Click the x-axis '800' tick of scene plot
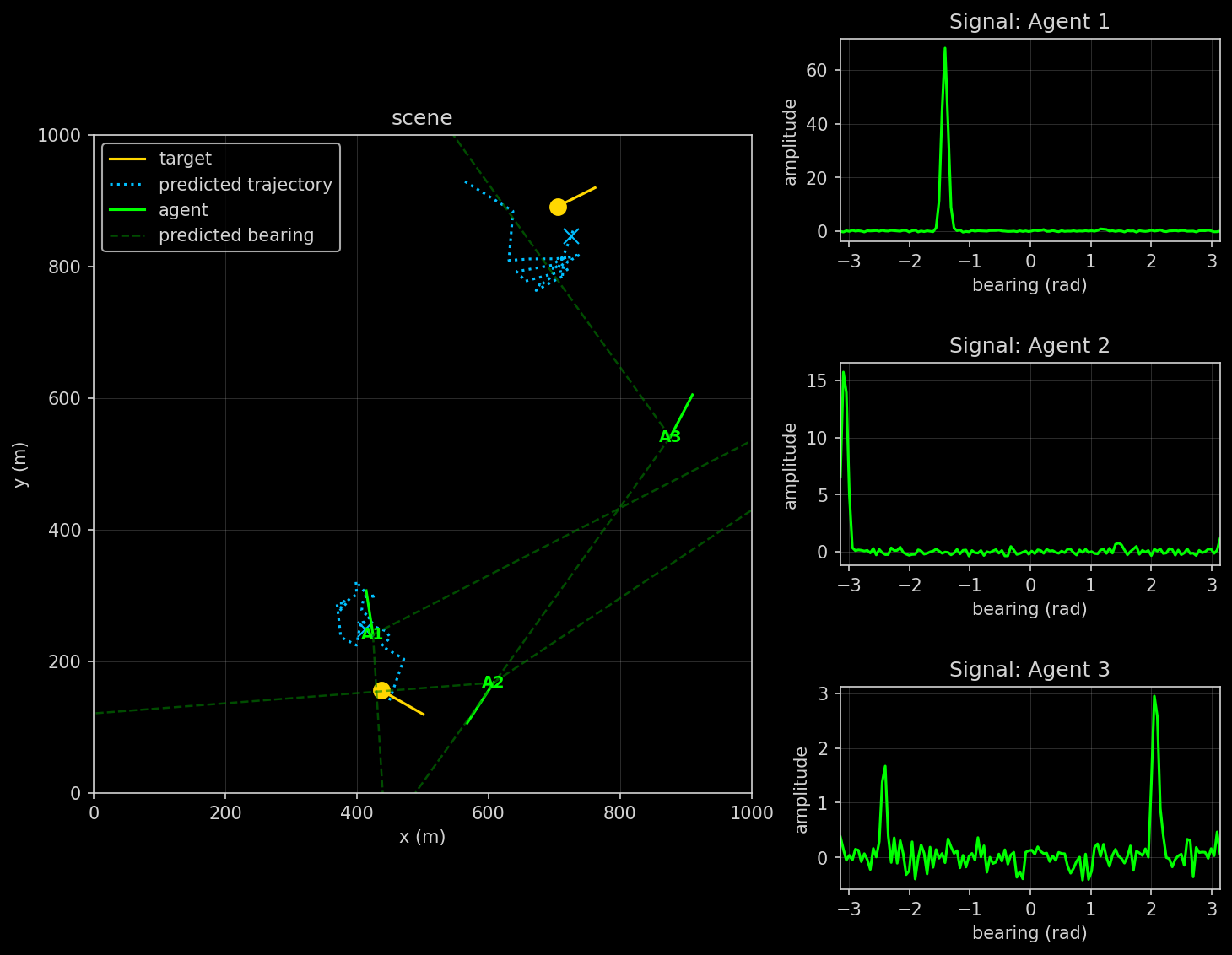The image size is (1232, 955). pyautogui.click(x=620, y=813)
